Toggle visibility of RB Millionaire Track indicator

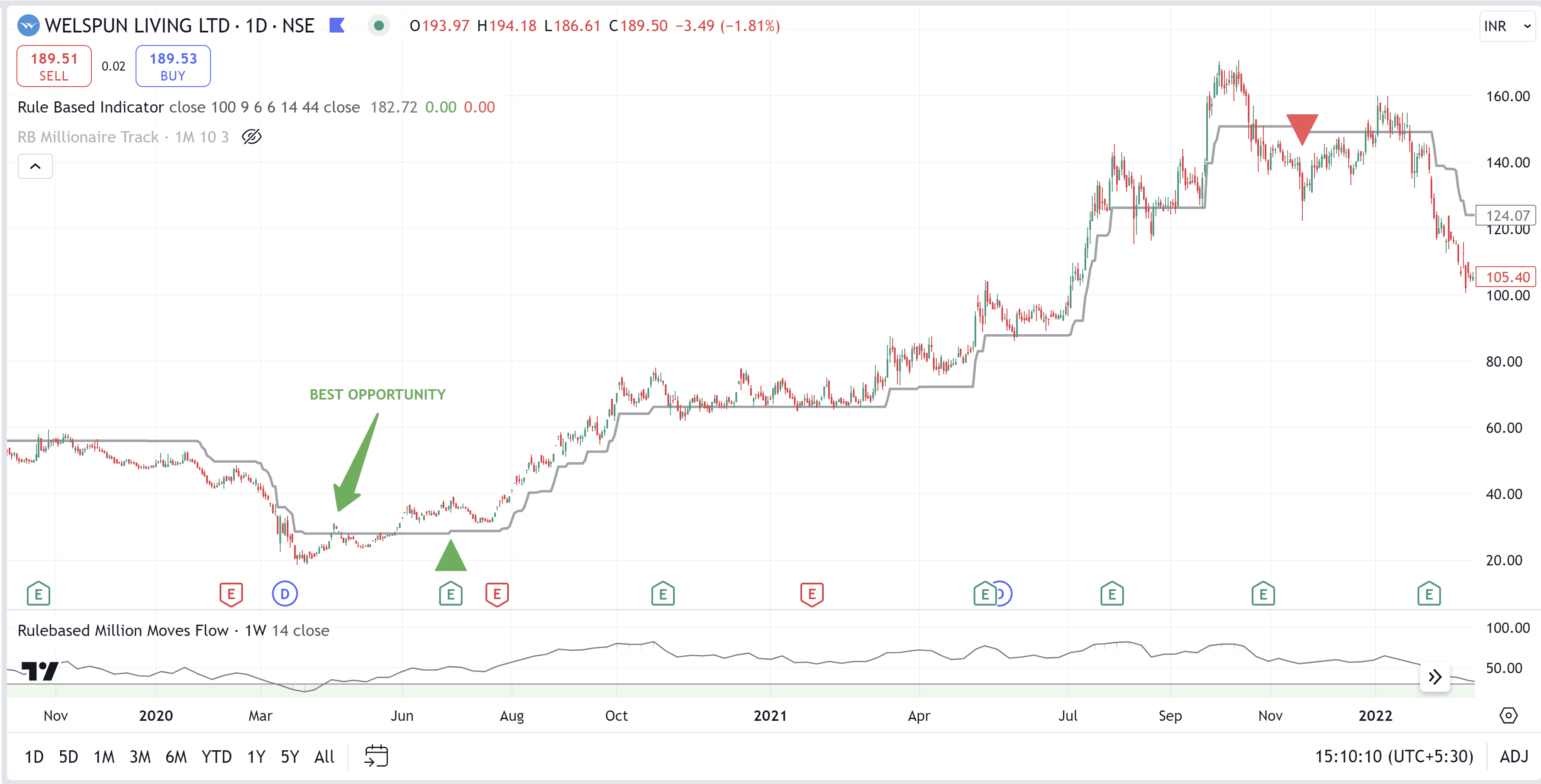(252, 137)
